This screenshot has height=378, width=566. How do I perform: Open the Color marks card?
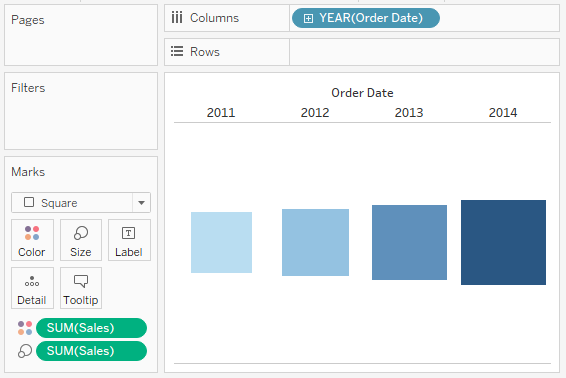[32, 240]
